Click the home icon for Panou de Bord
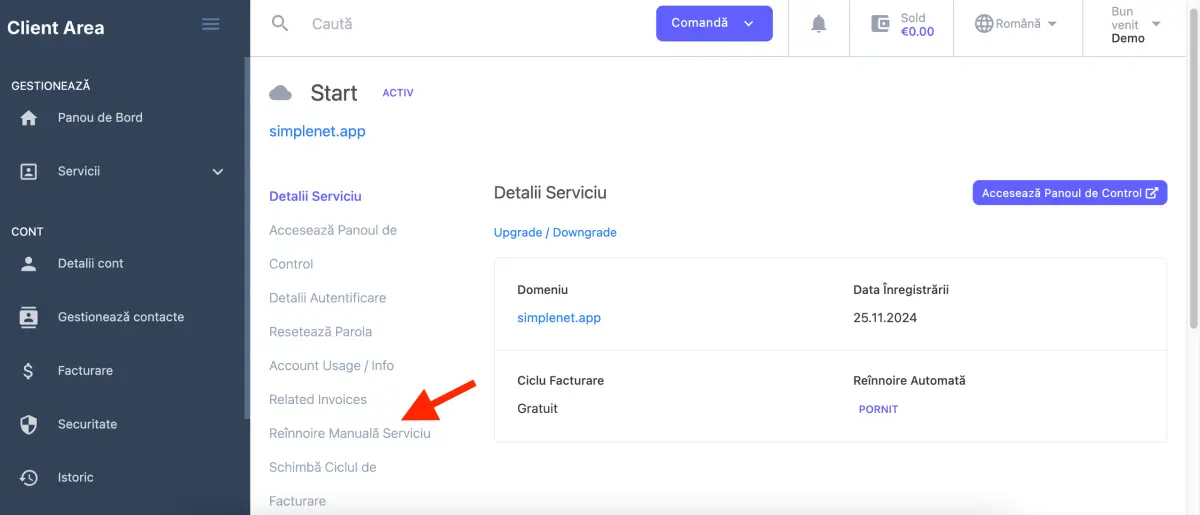 (29, 118)
